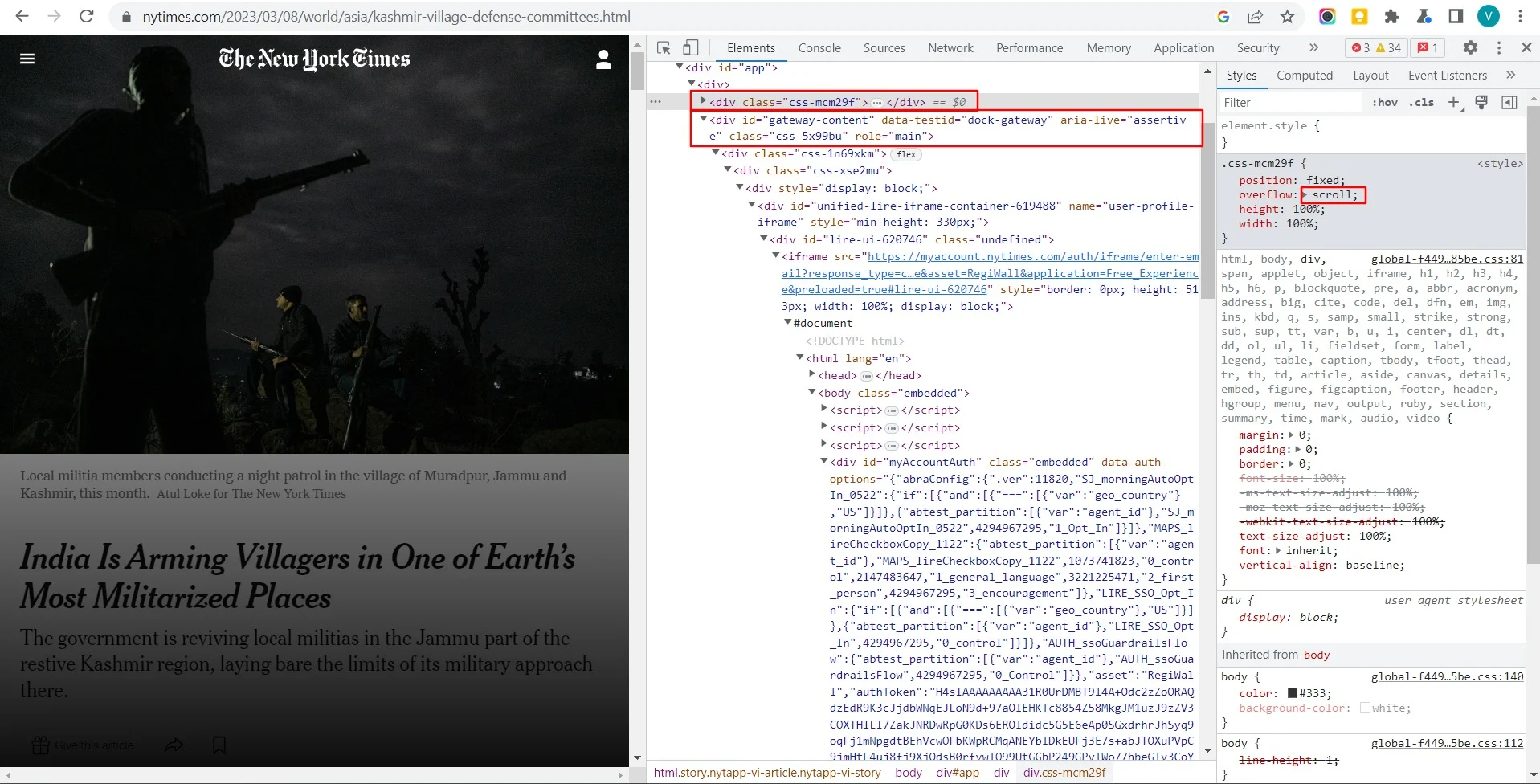The width and height of the screenshot is (1540, 784).
Task: Show more DevTools tabs after Security
Action: tap(1313, 48)
